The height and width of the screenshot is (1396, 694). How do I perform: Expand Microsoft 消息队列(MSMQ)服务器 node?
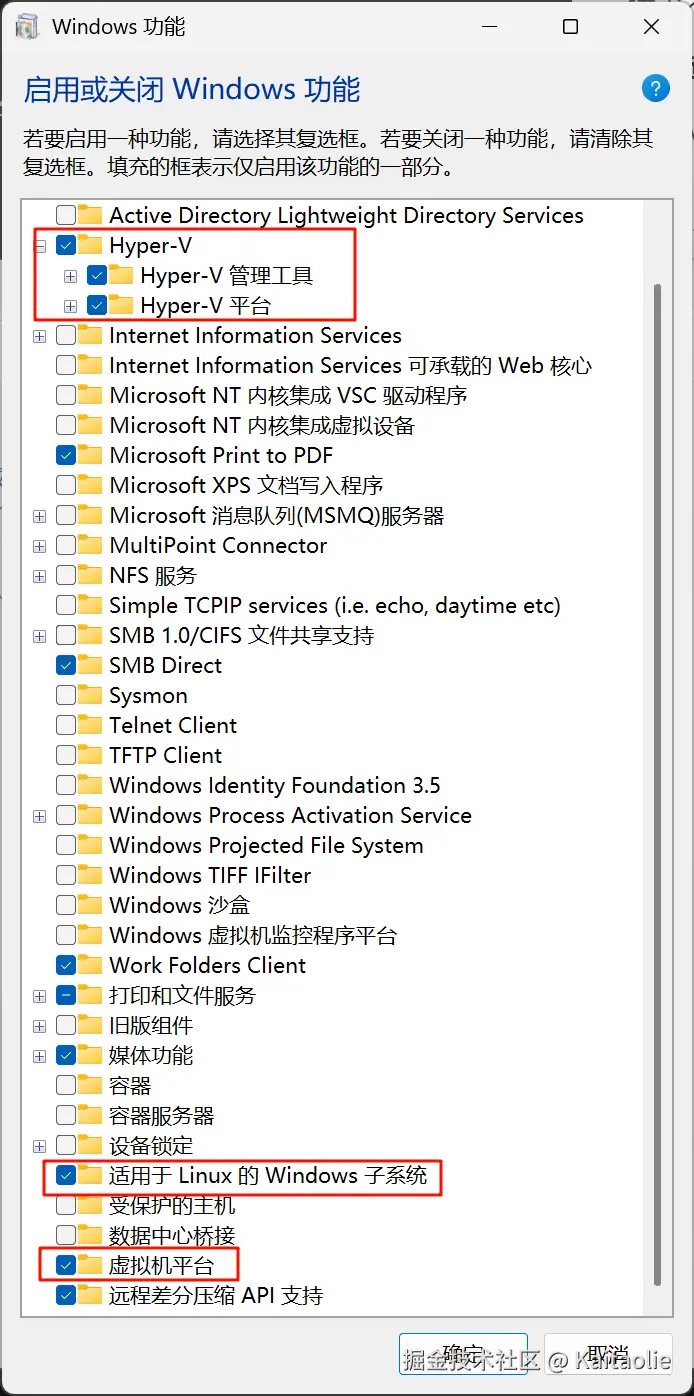(40, 516)
